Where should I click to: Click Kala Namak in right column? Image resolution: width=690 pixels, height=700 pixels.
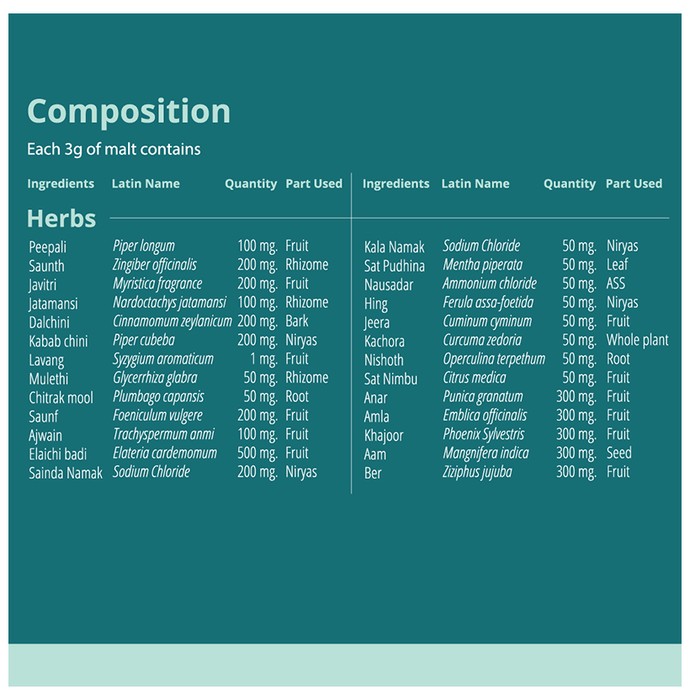[394, 247]
